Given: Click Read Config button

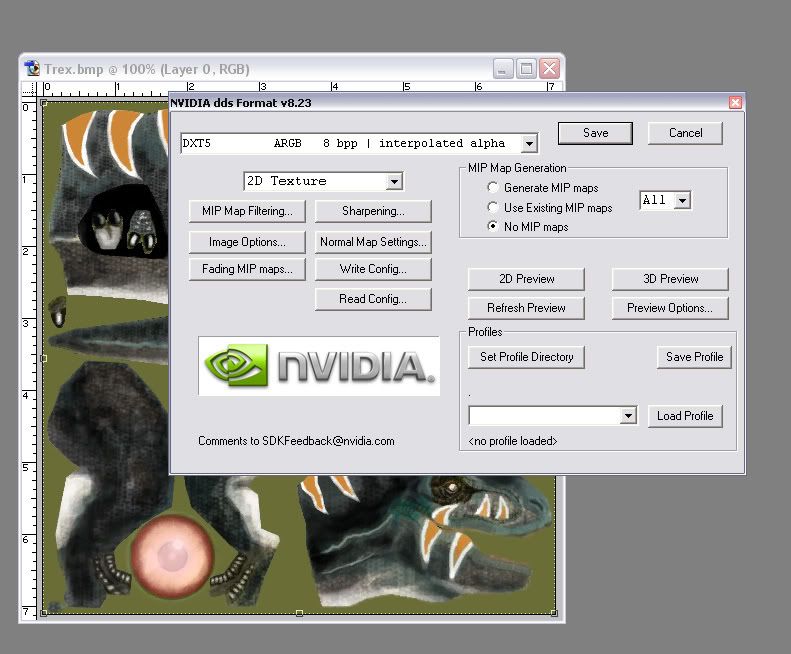Looking at the screenshot, I should tap(373, 299).
